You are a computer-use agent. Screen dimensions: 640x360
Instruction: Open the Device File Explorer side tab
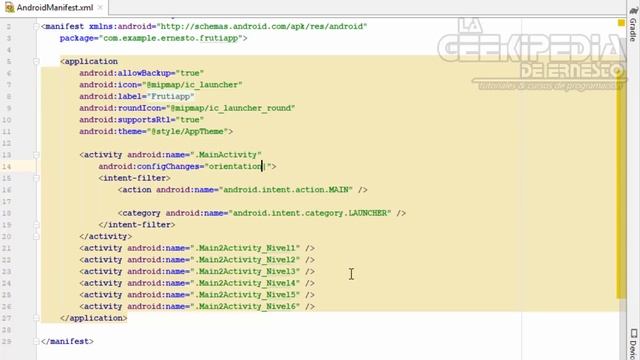tap(633, 344)
